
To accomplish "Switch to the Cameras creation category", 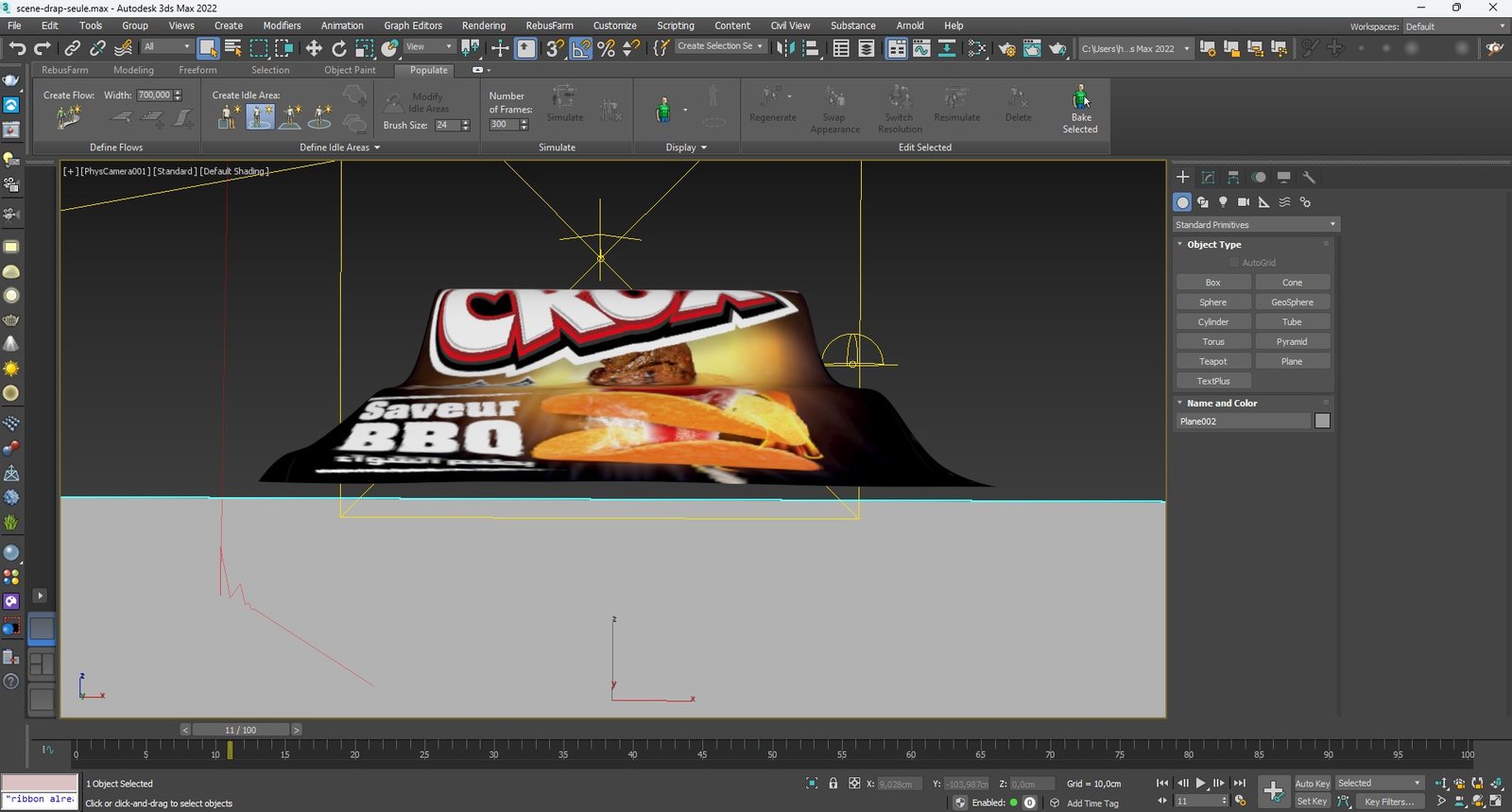I will coord(1244,202).
